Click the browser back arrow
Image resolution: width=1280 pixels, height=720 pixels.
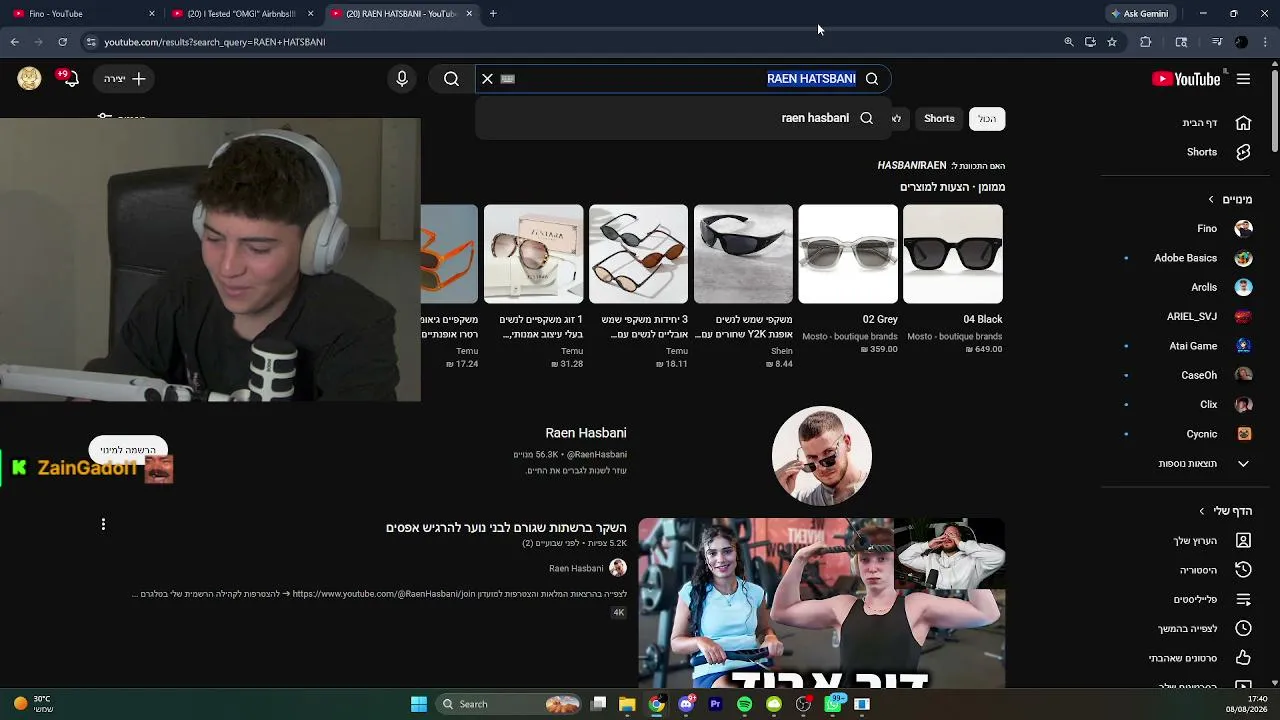coord(14,42)
